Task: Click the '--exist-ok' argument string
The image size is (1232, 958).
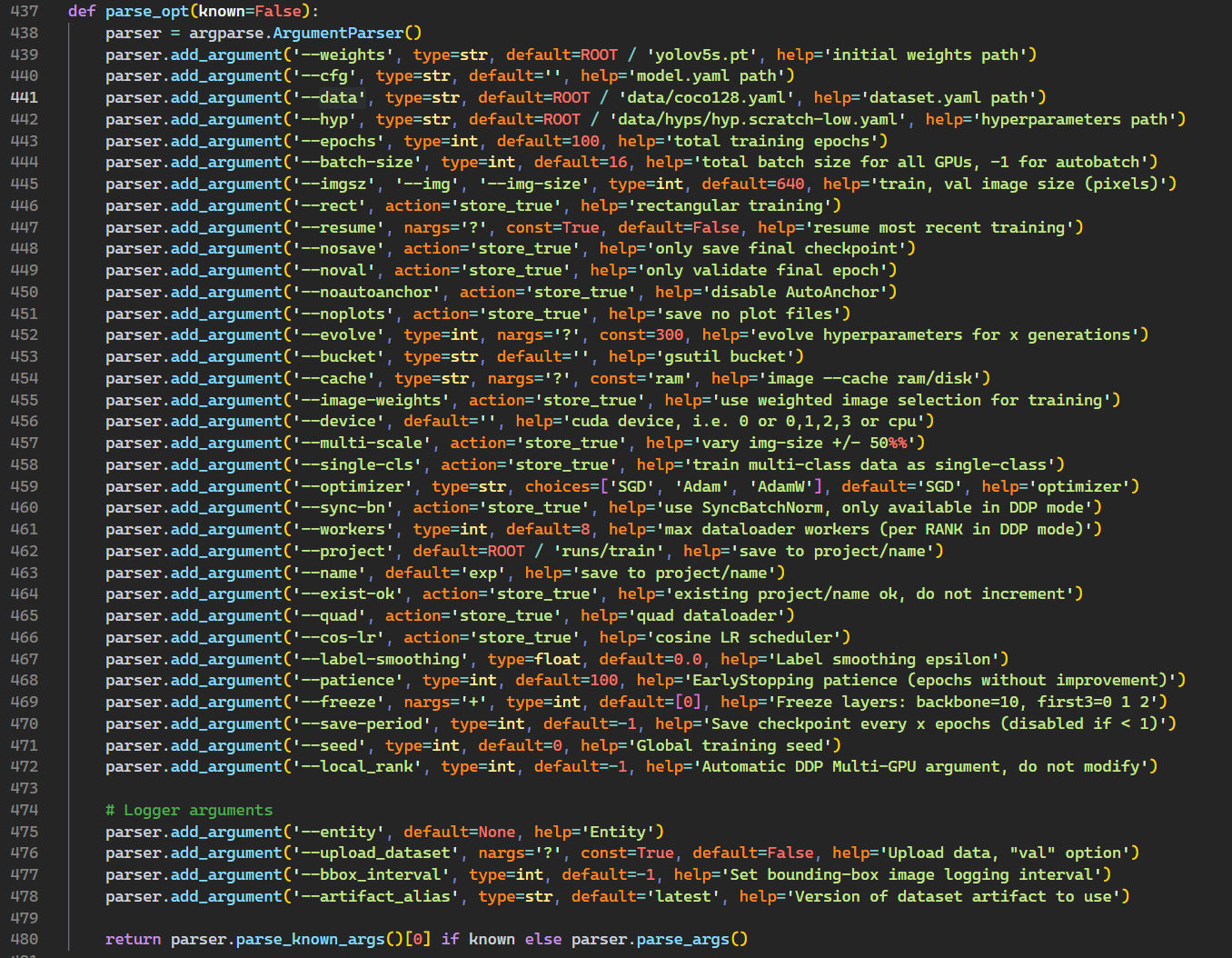Action: pos(348,594)
